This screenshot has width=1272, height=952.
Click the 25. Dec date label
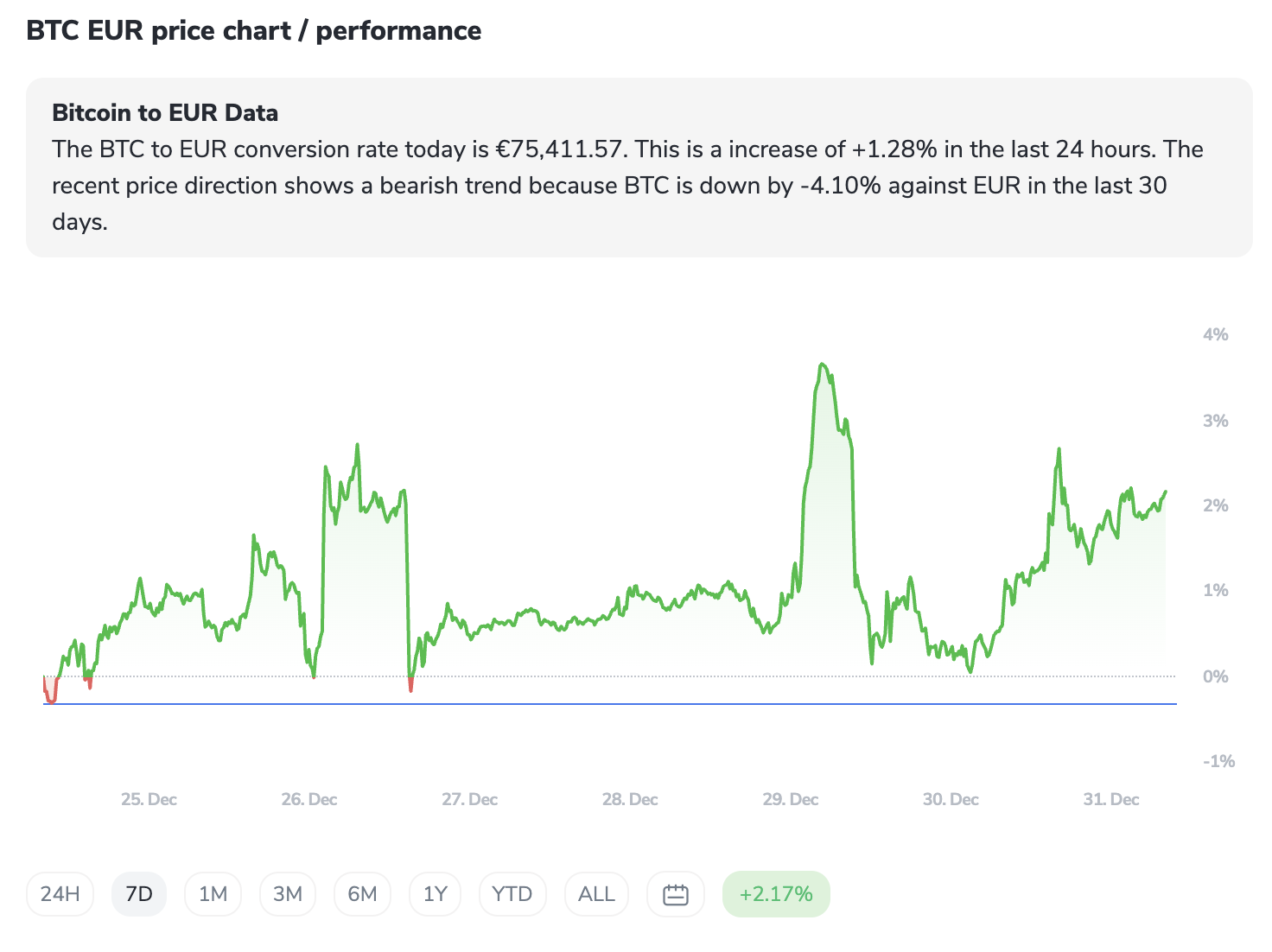149,799
